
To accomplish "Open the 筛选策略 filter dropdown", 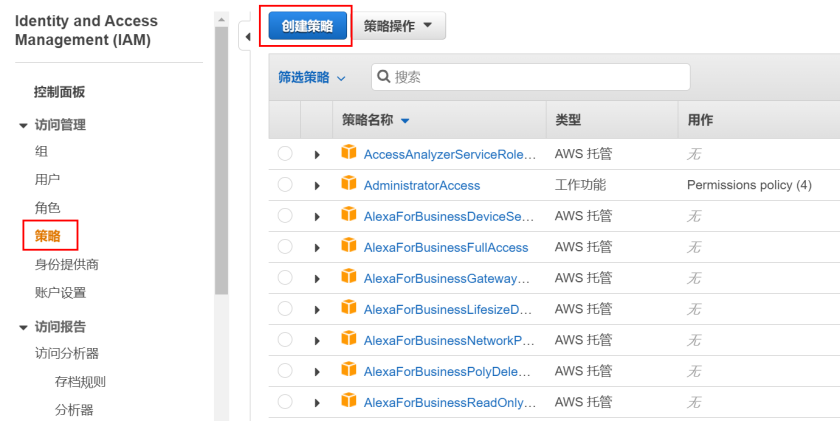I will (x=311, y=78).
